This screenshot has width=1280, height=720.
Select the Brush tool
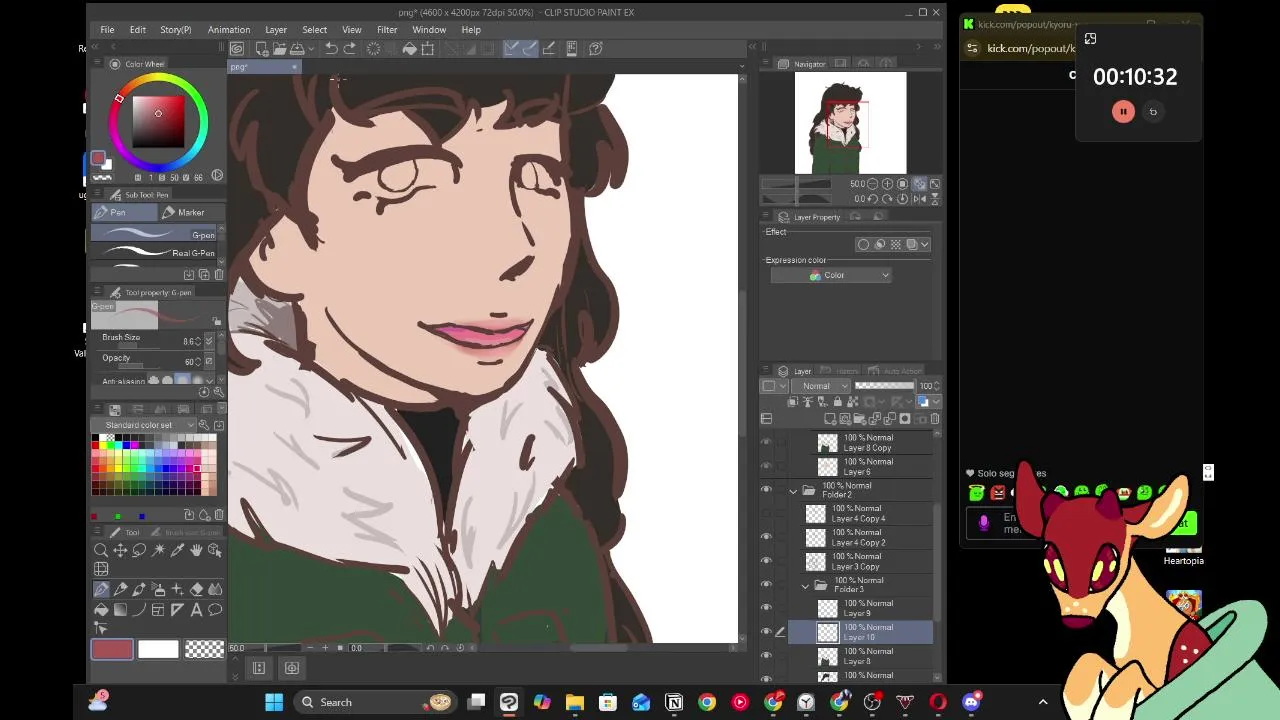pos(139,590)
